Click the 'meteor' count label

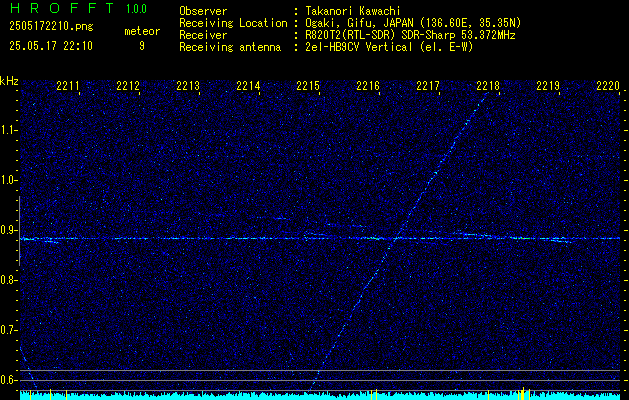point(142,31)
